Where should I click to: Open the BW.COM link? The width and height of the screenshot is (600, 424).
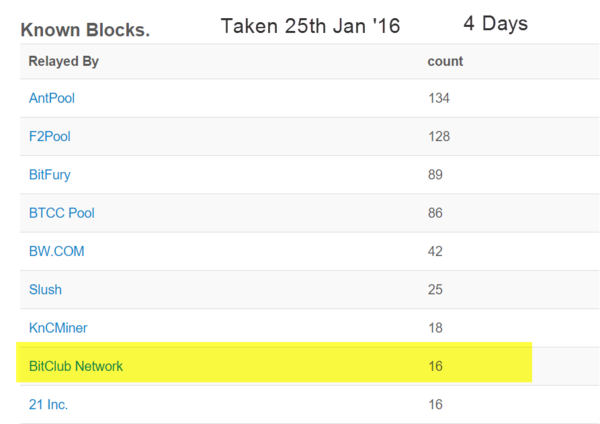tap(57, 251)
